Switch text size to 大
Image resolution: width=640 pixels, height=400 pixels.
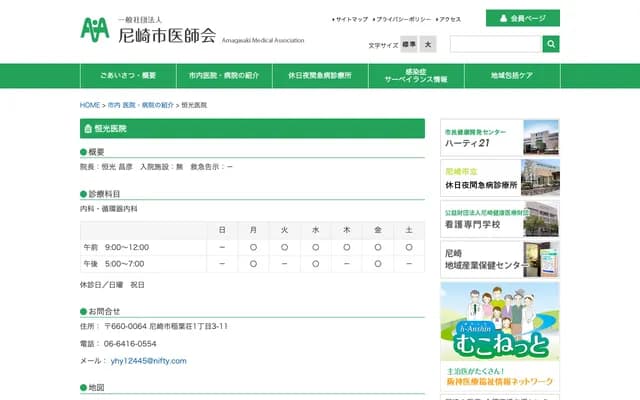pos(428,45)
